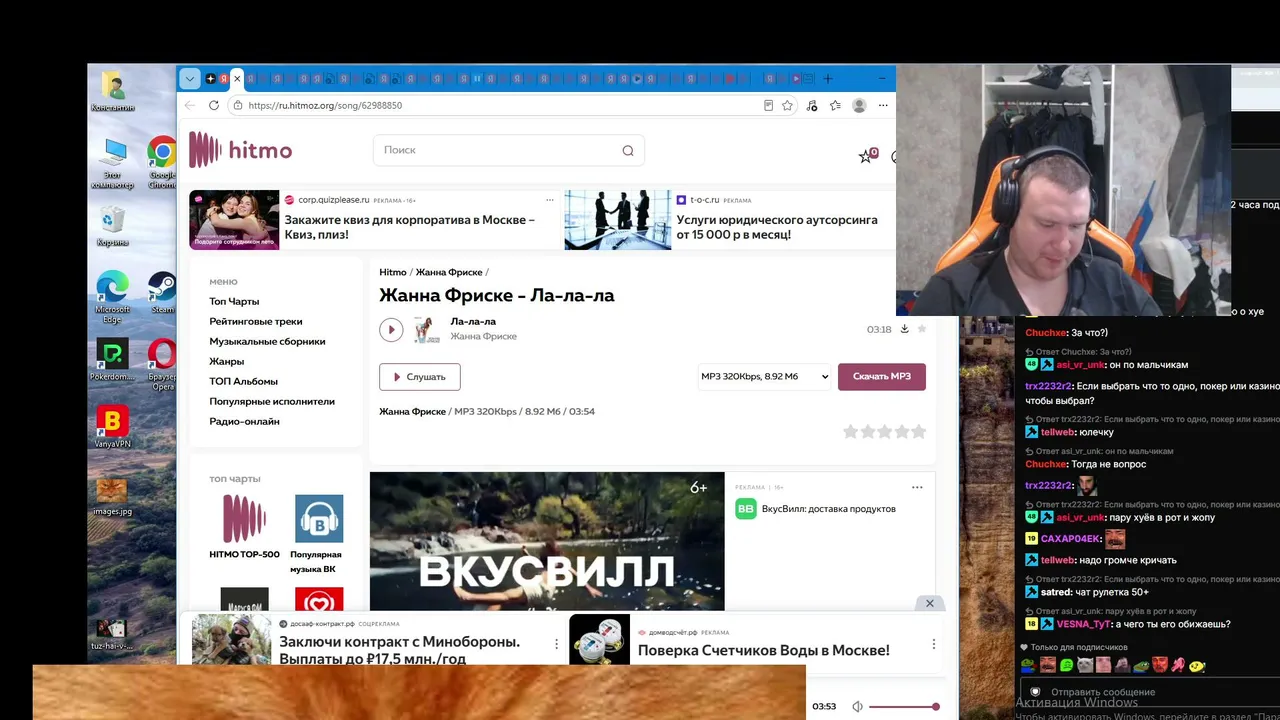This screenshot has width=1280, height=720.
Task: Play the Ла-ла-ла track with the round play button
Action: (391, 329)
